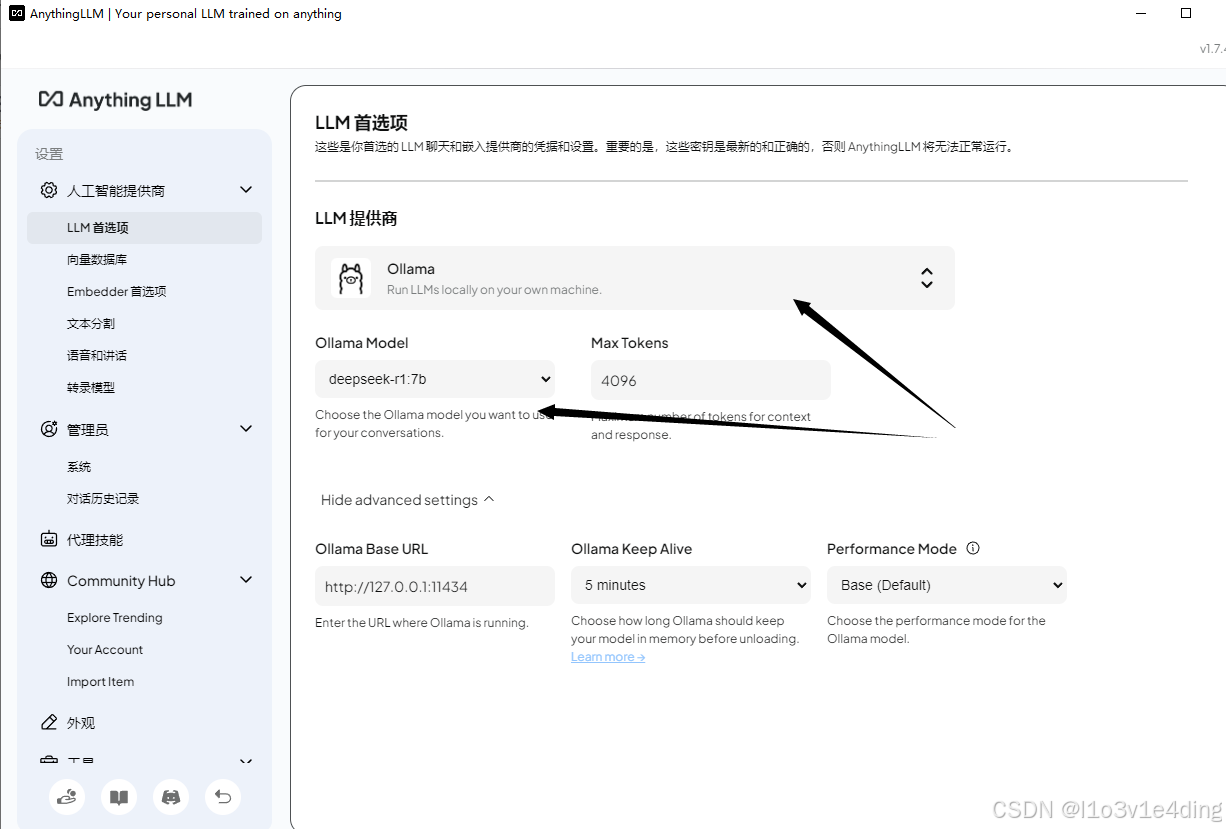
Task: Click the AI providers gear icon
Action: point(49,190)
